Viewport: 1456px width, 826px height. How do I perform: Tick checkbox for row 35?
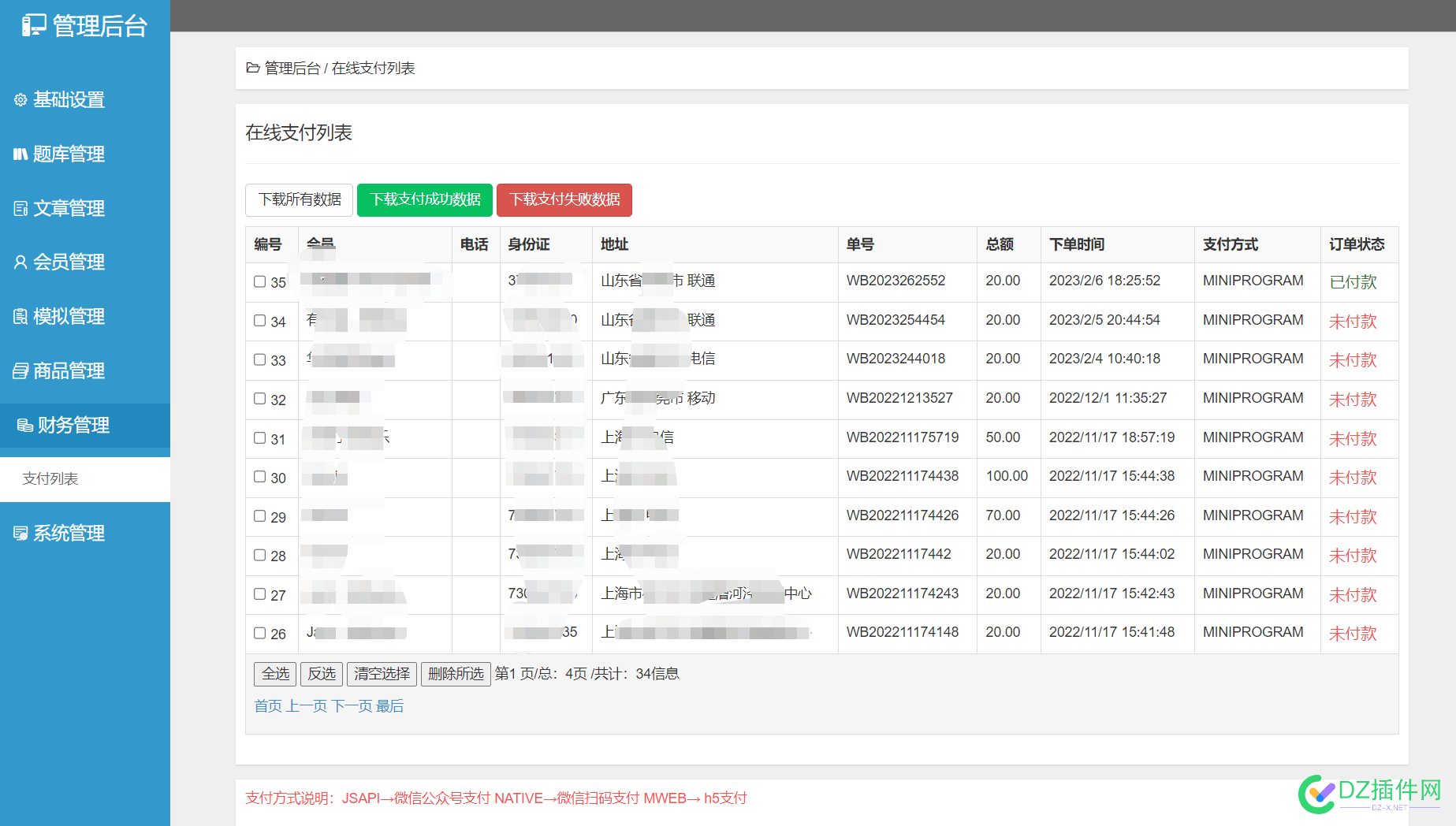[259, 281]
